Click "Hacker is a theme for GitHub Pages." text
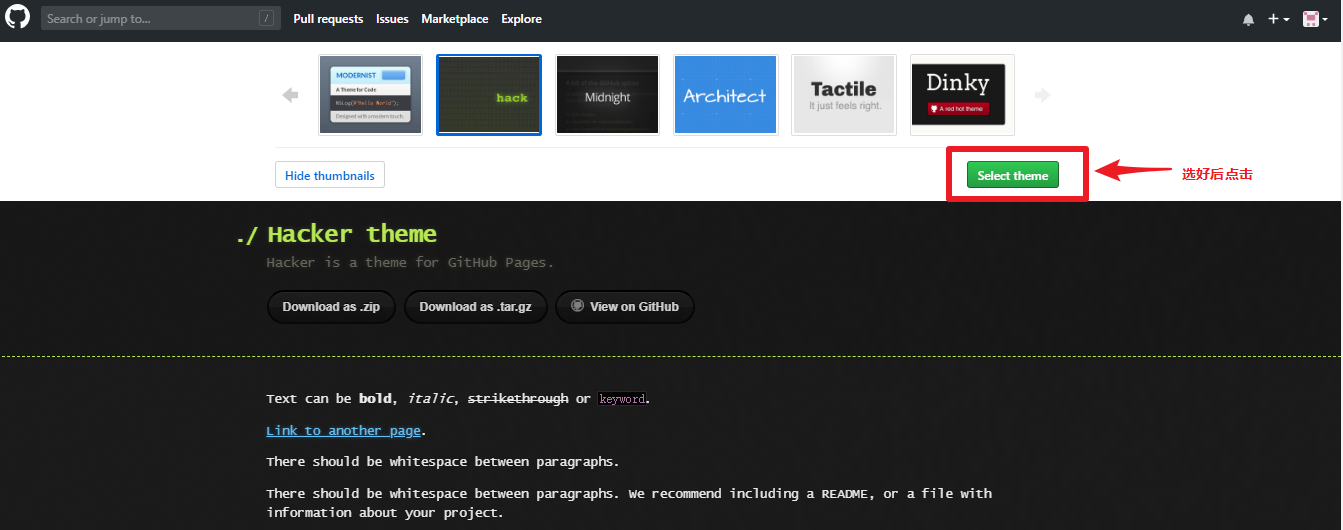The height and width of the screenshot is (530, 1343). point(410,263)
